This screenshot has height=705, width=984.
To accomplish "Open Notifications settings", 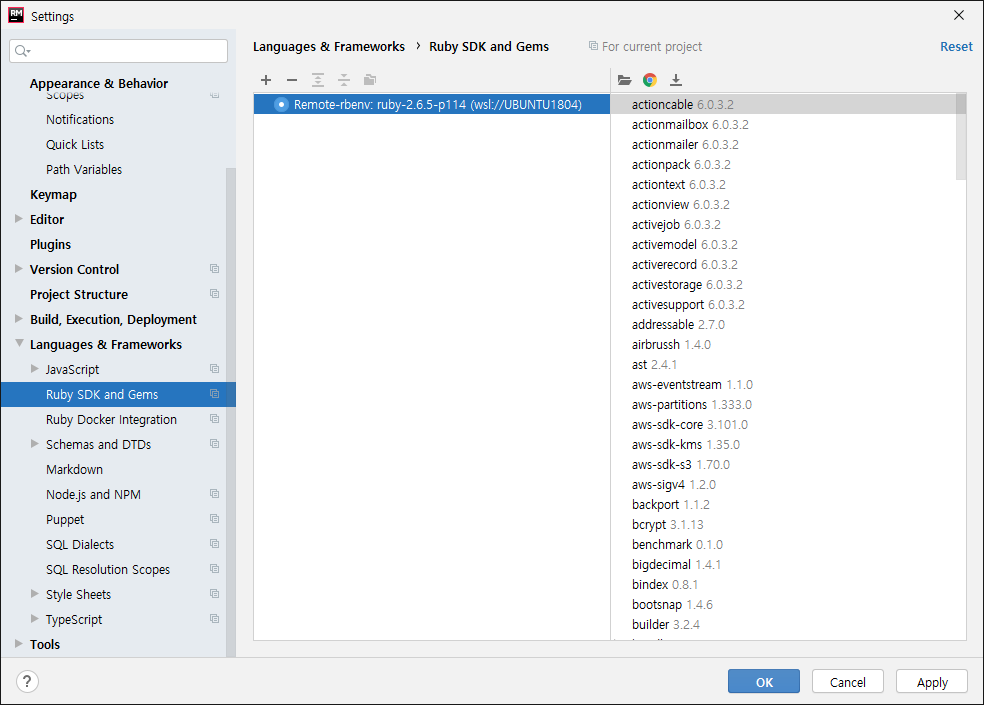I will (80, 119).
